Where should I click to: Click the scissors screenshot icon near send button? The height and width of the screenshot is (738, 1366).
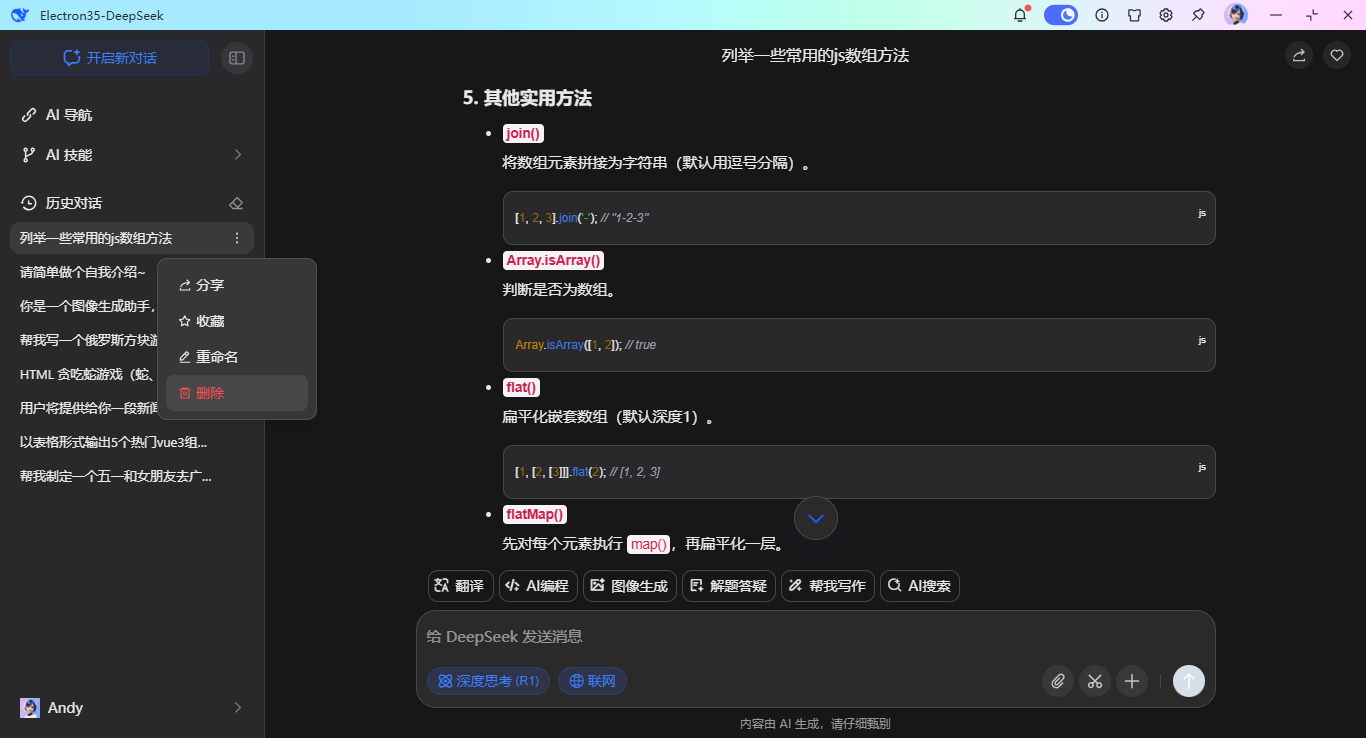[1094, 681]
